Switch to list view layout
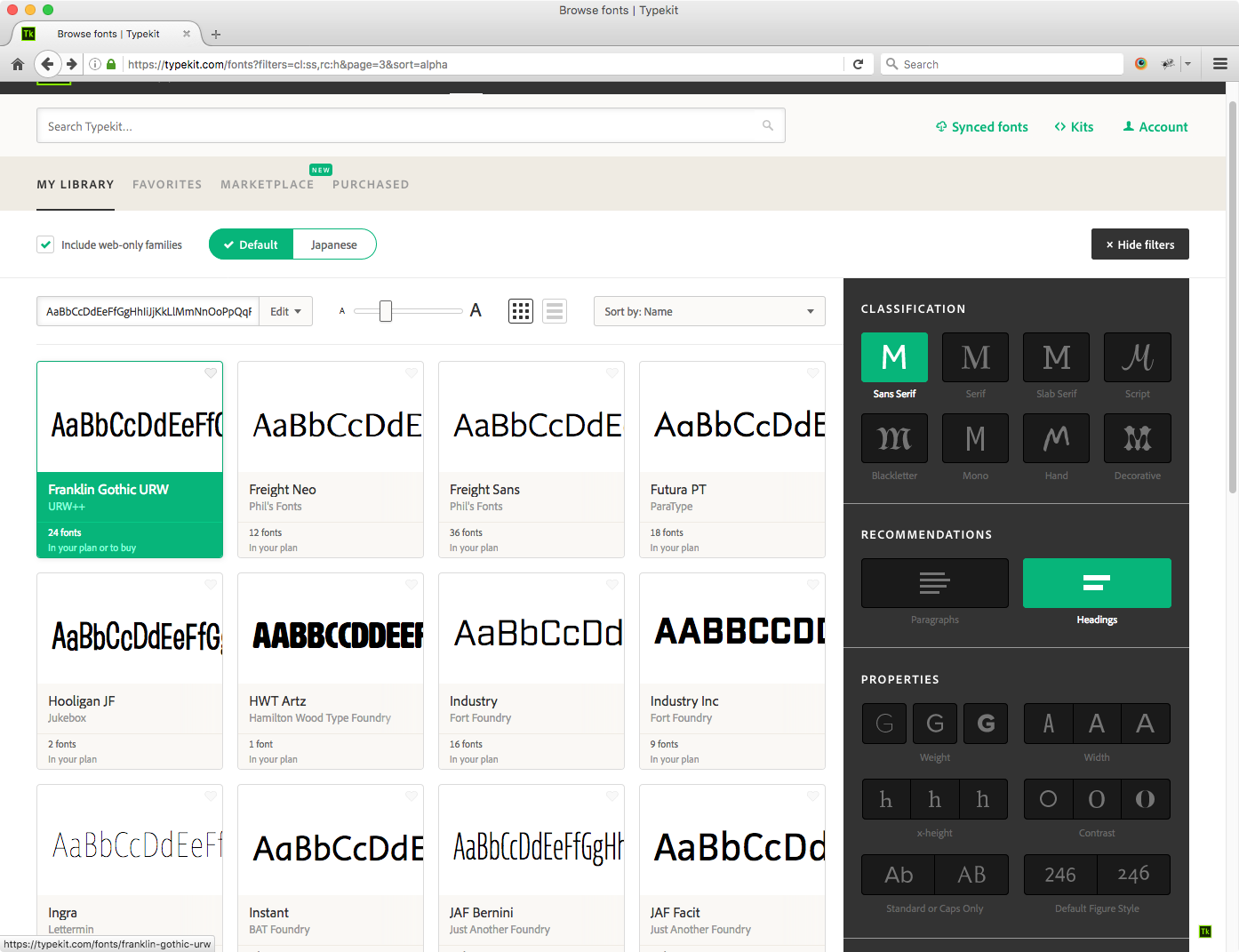The width and height of the screenshot is (1239, 952). (555, 311)
